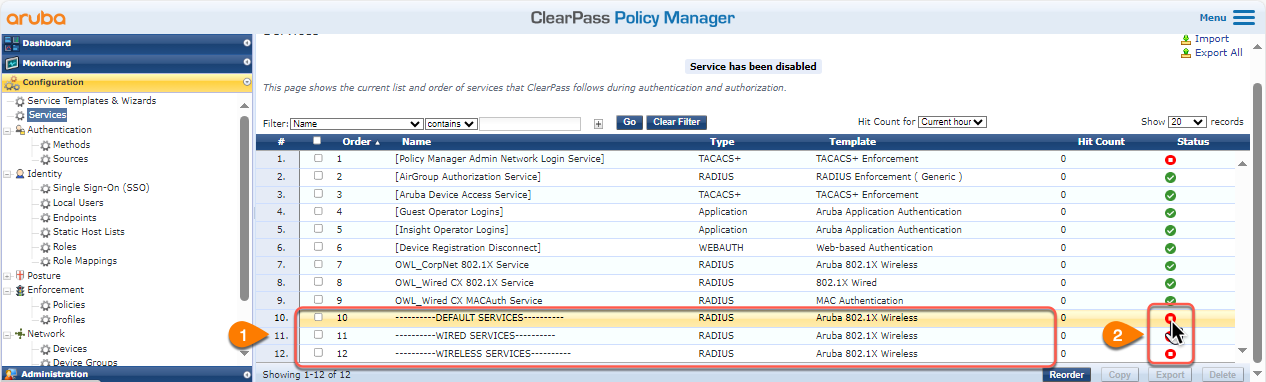This screenshot has width=1266, height=382.
Task: Collapse the Network tree node
Action: (8, 334)
